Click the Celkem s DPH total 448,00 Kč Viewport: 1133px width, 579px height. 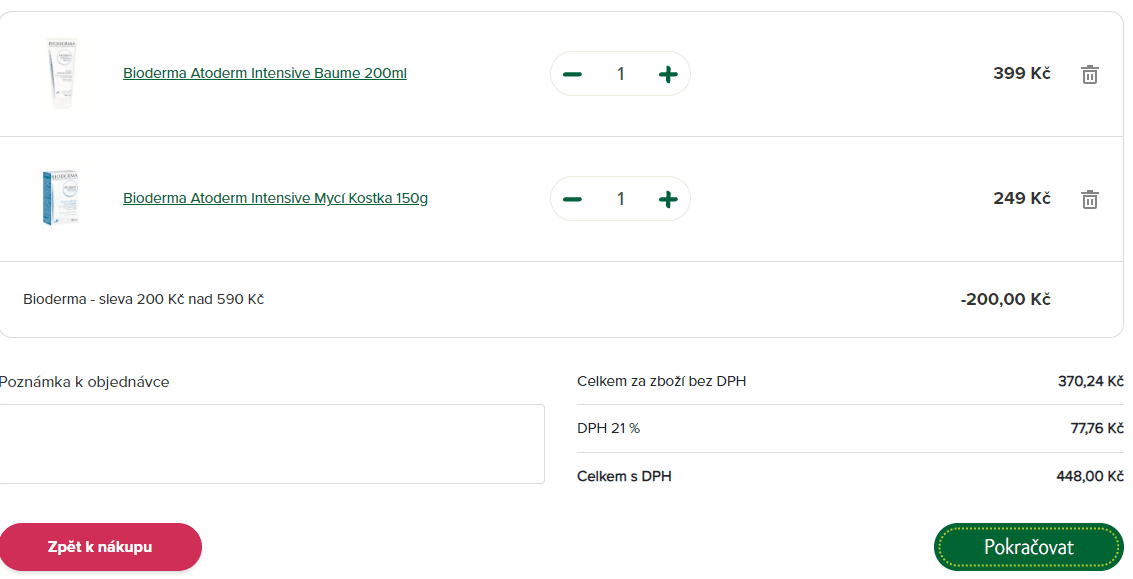1089,476
